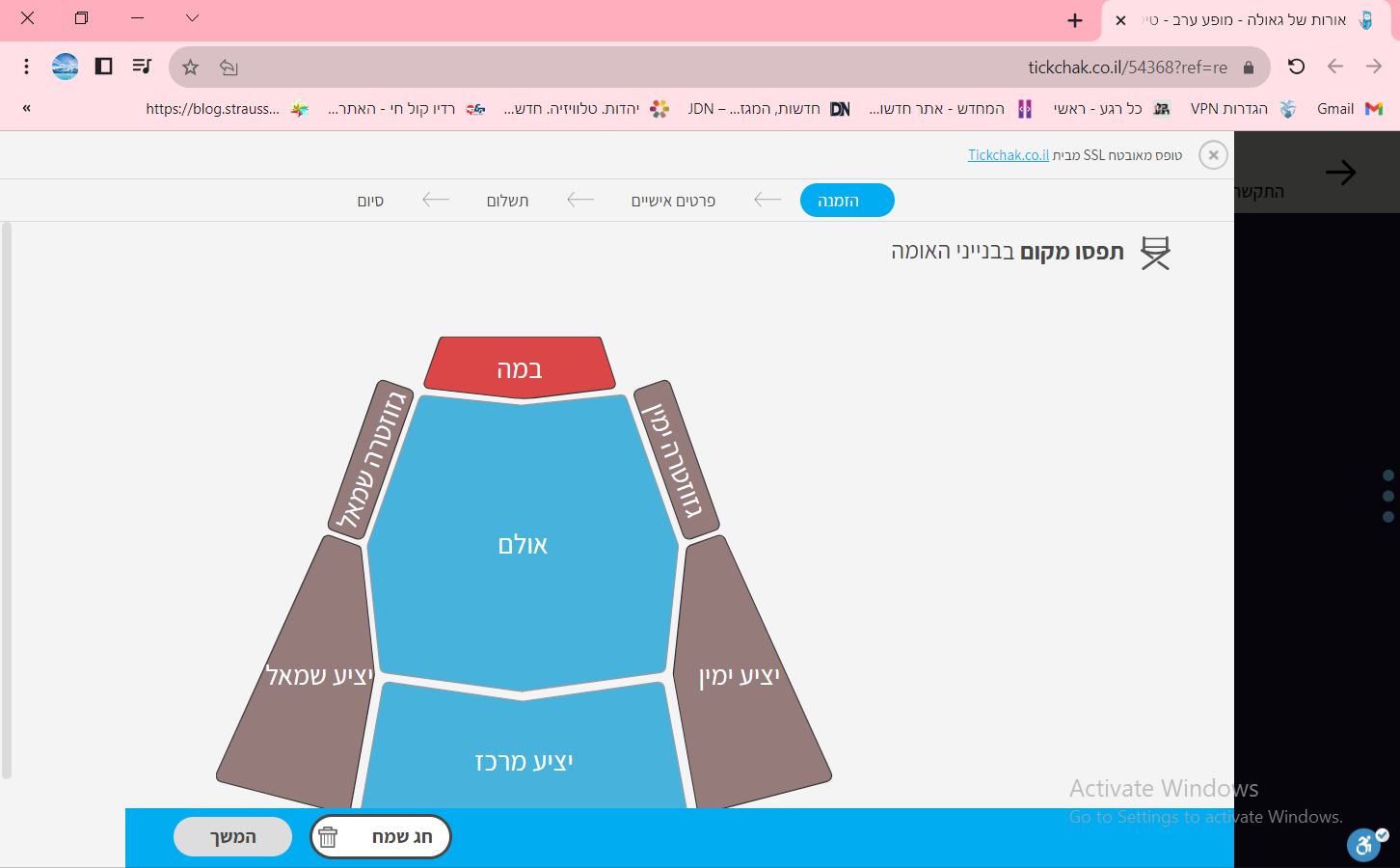Open the browser side panel
This screenshot has height=868, width=1400.
pos(103,67)
